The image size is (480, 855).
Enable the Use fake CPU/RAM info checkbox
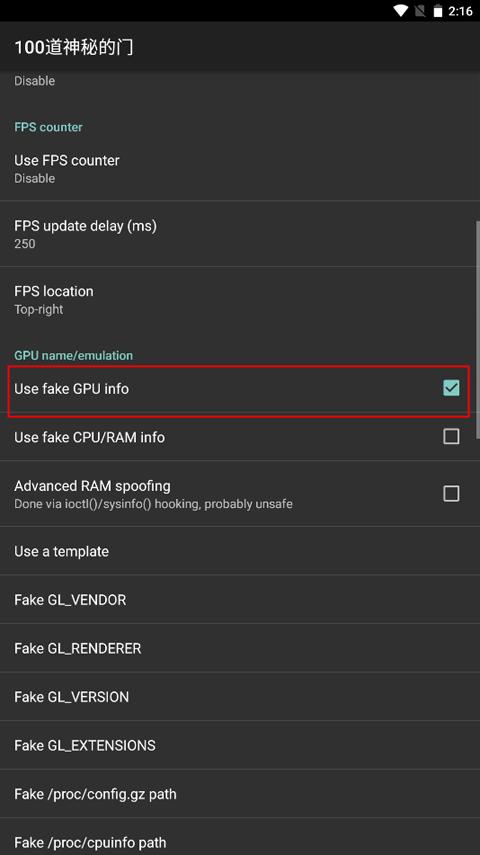451,436
